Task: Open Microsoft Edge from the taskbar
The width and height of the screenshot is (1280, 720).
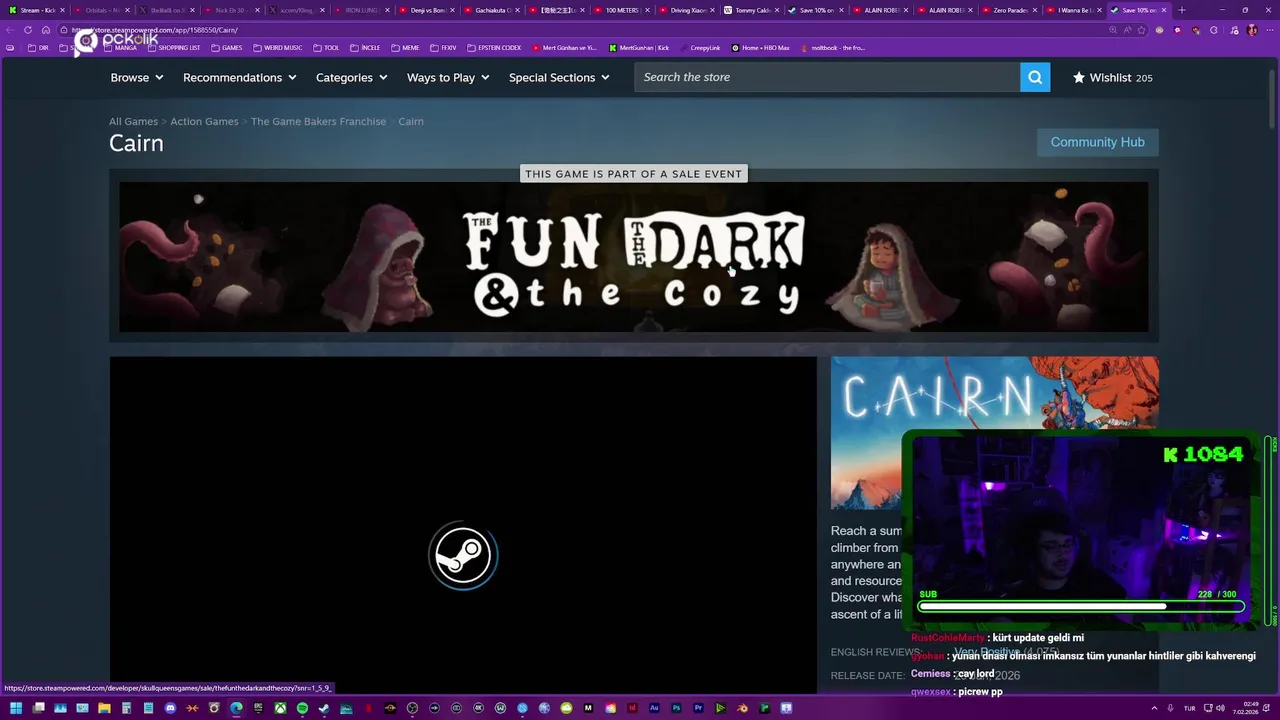Action: click(x=236, y=708)
